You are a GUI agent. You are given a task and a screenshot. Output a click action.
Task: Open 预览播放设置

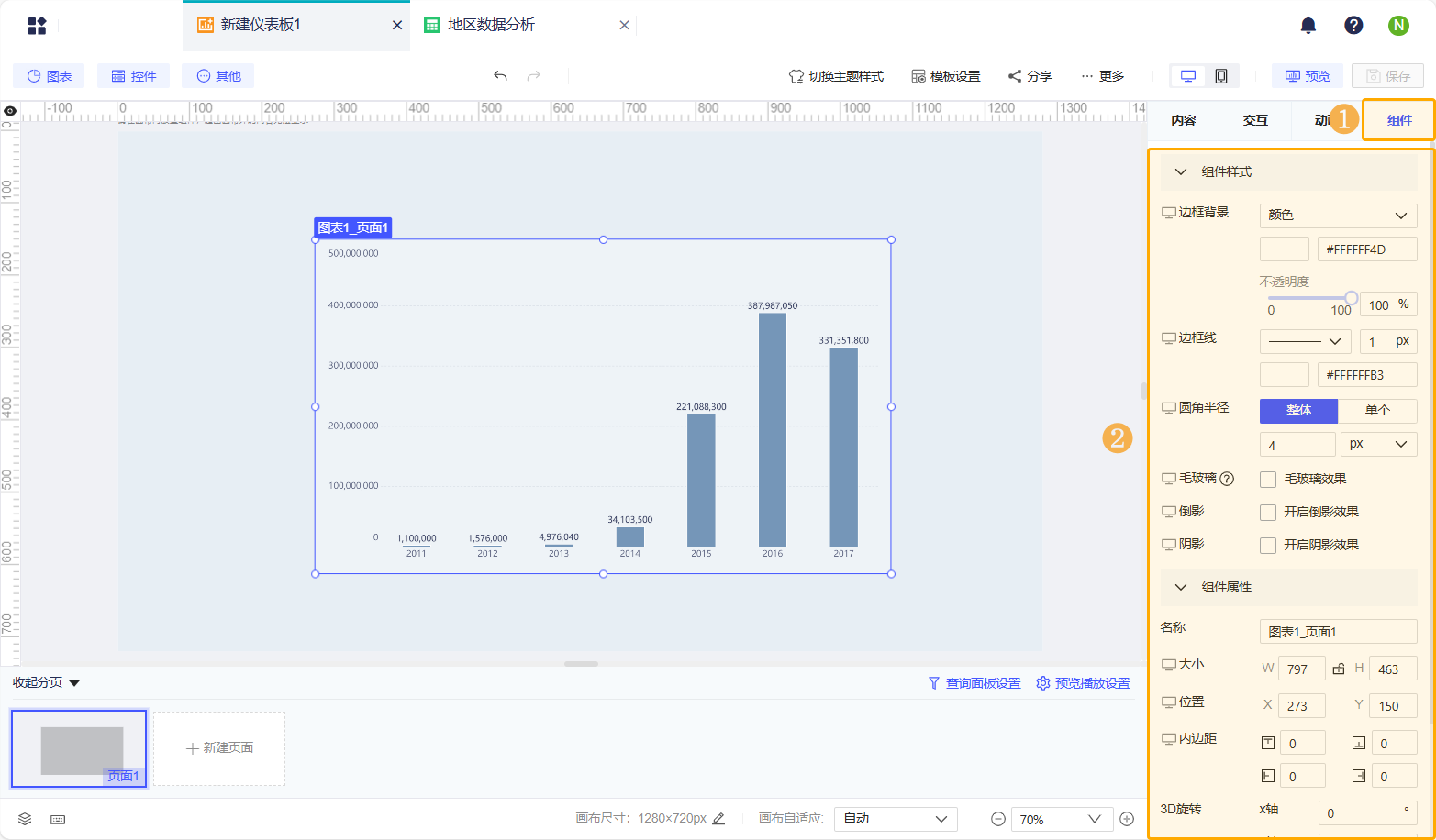coord(1083,683)
